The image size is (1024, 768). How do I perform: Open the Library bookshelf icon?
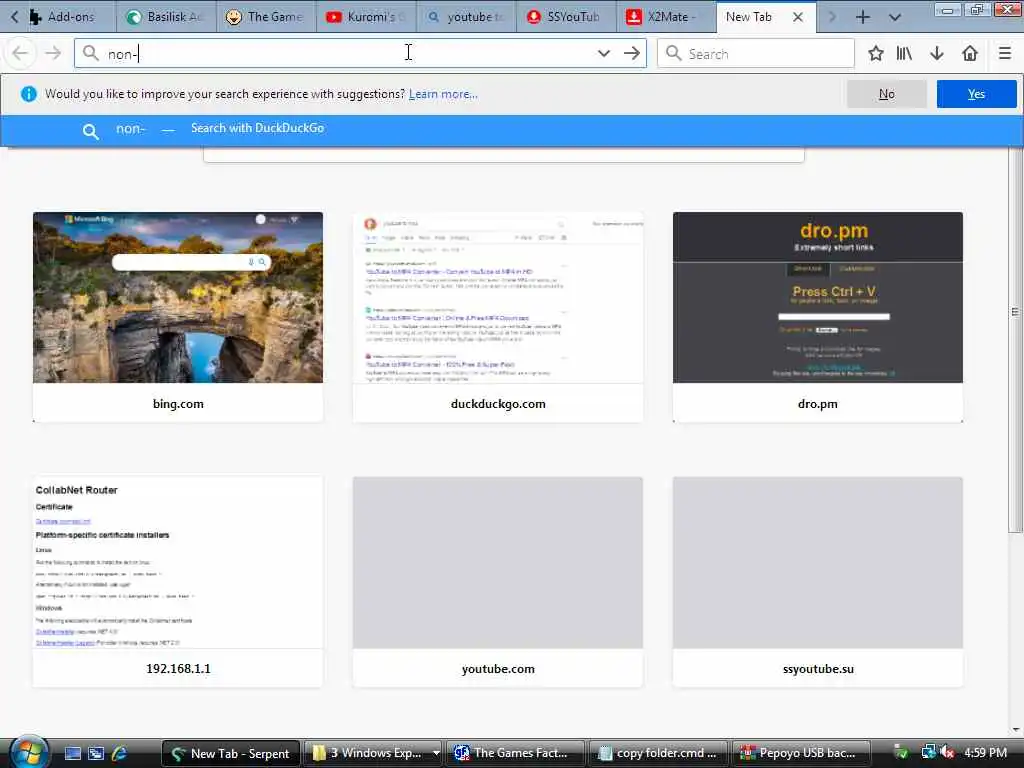pos(904,54)
